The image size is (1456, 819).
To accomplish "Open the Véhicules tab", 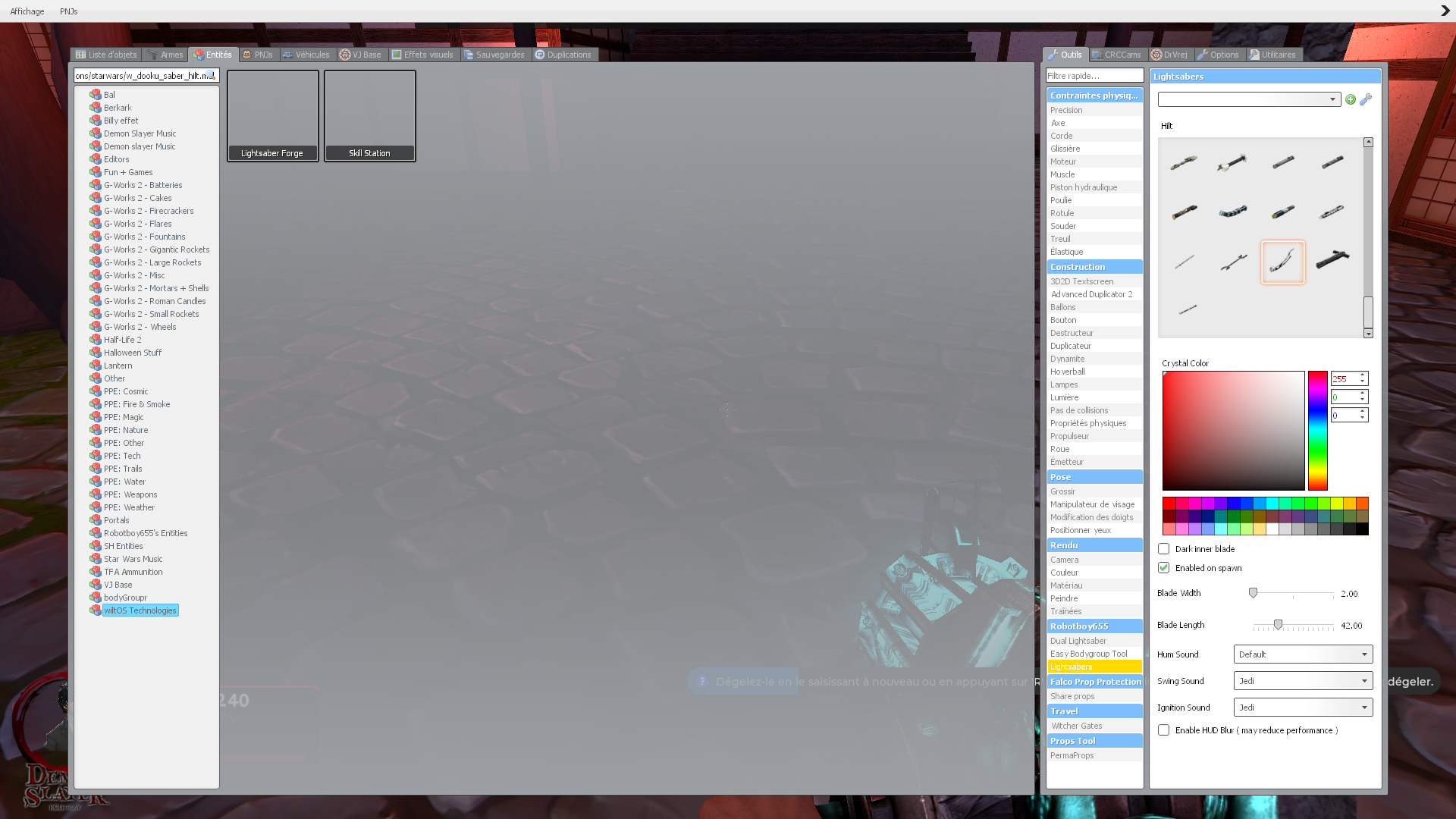I will tap(306, 55).
